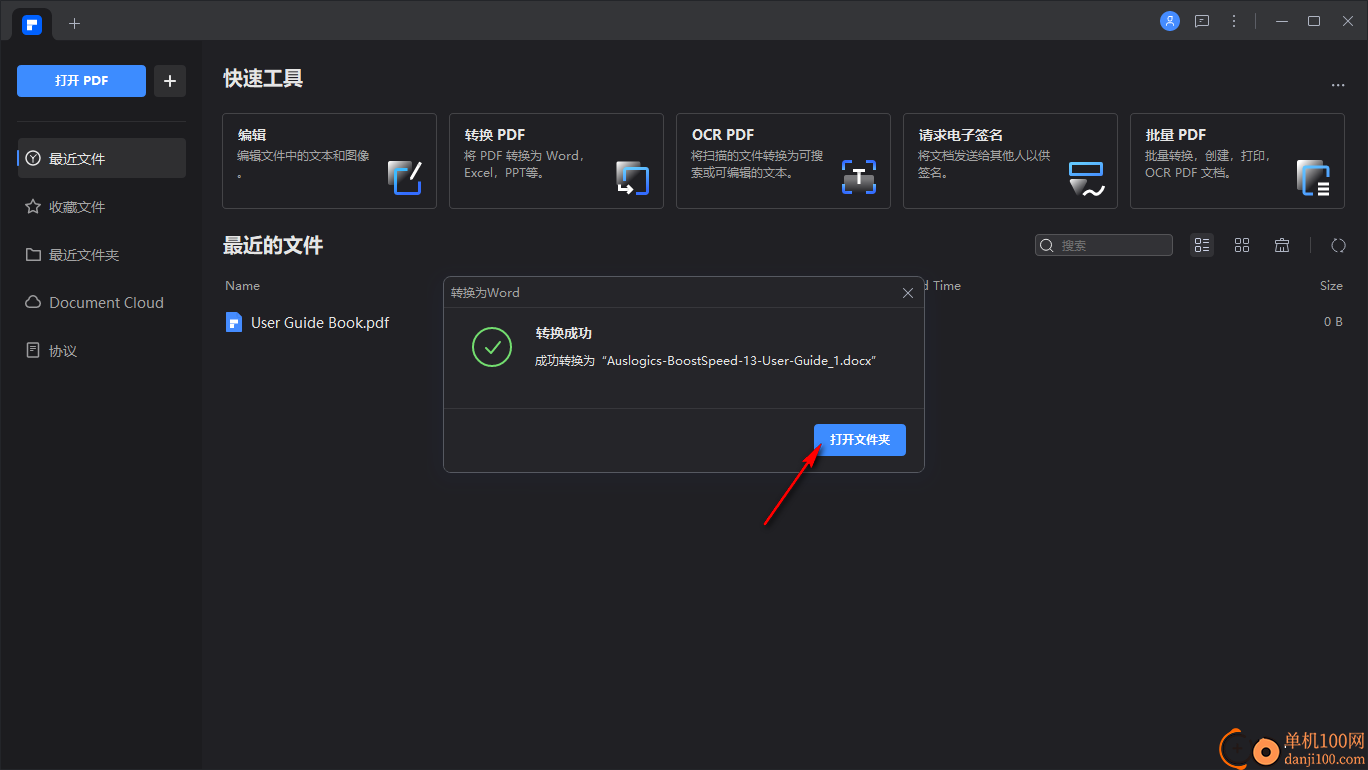This screenshot has width=1368, height=770.
Task: Open the 编辑 quick tool card
Action: [x=329, y=161]
